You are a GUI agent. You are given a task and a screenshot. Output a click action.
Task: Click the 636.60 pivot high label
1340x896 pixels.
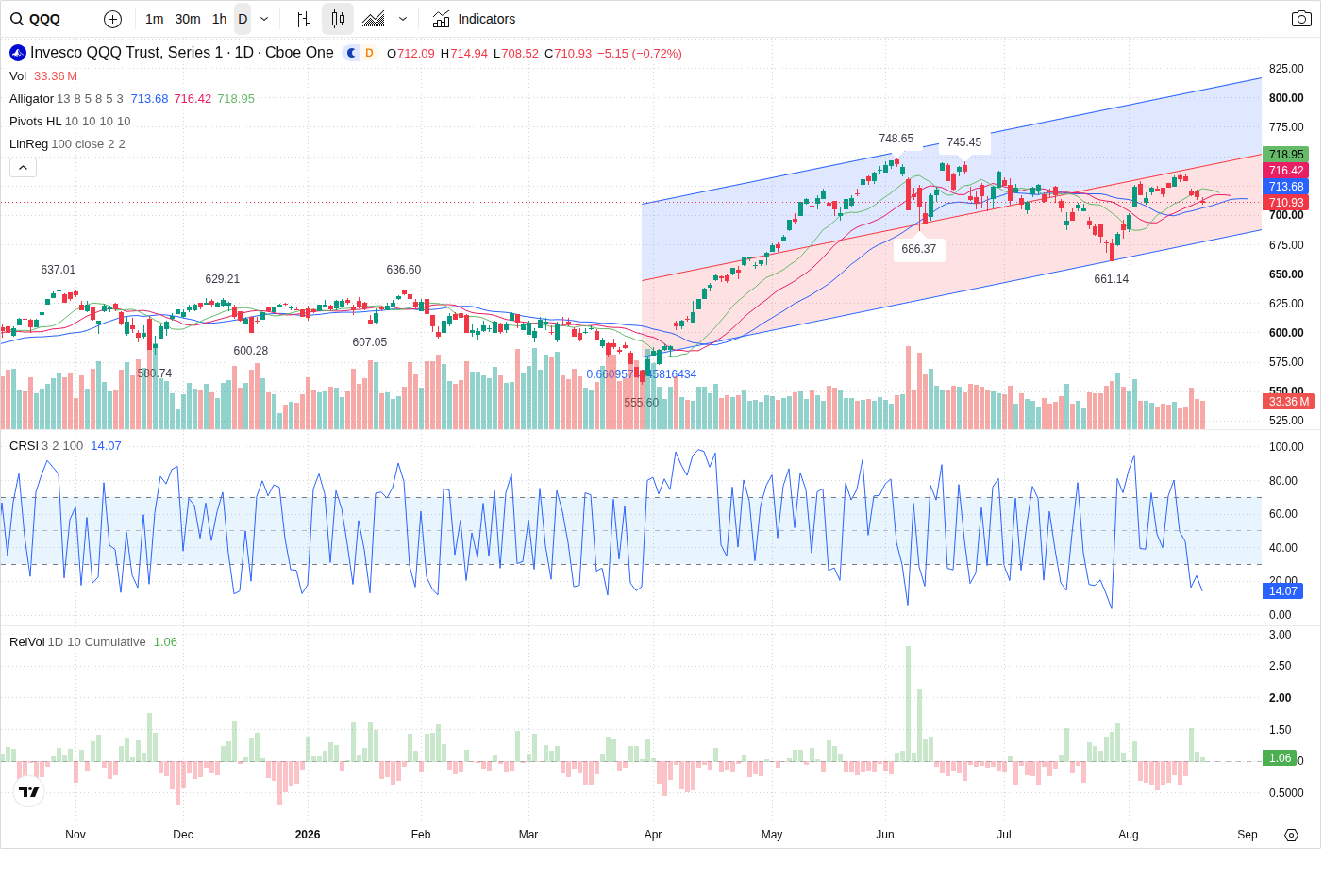click(403, 270)
